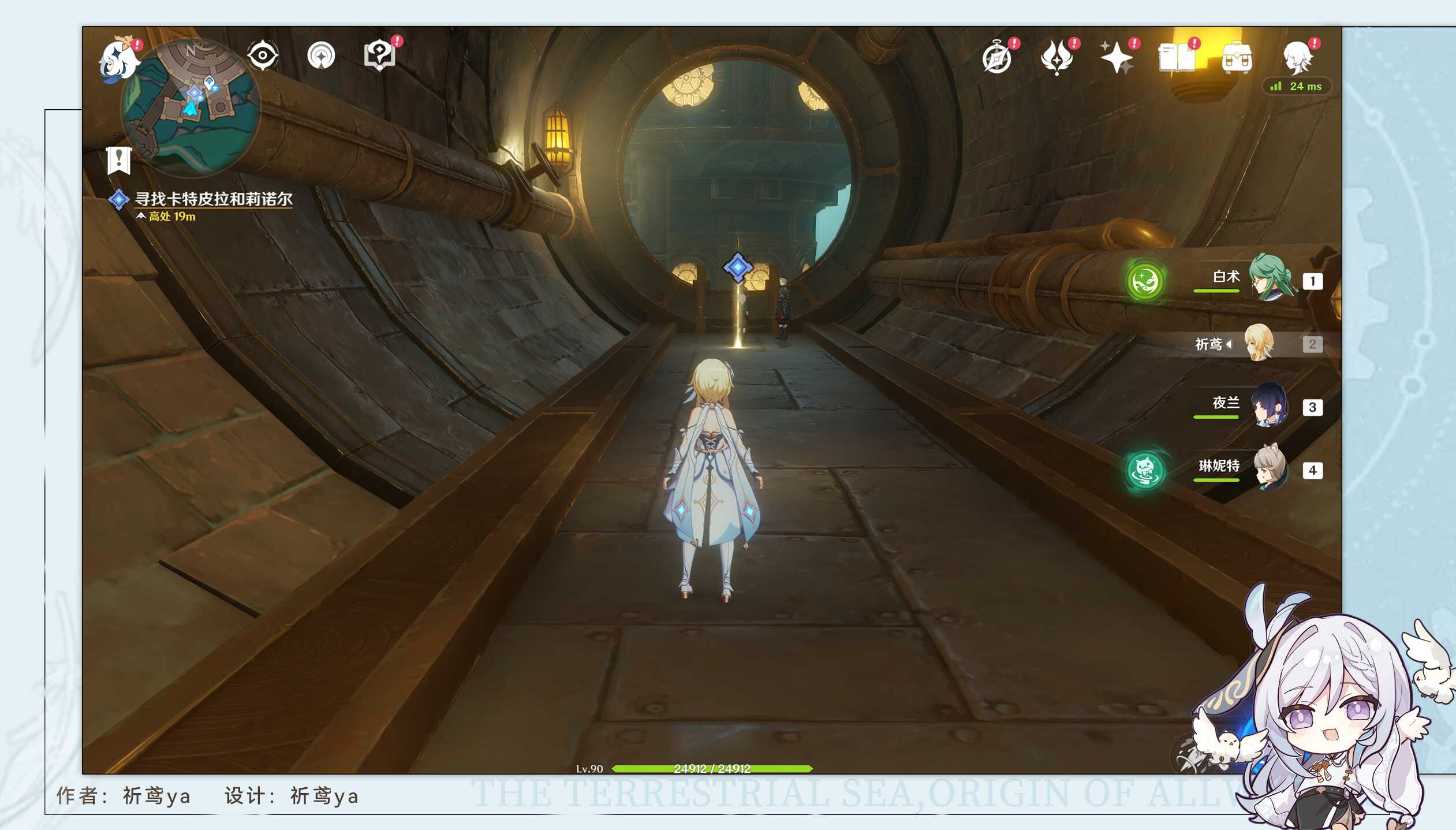Click 白术 green health bar under name
This screenshot has height=830, width=1456.
(1216, 291)
